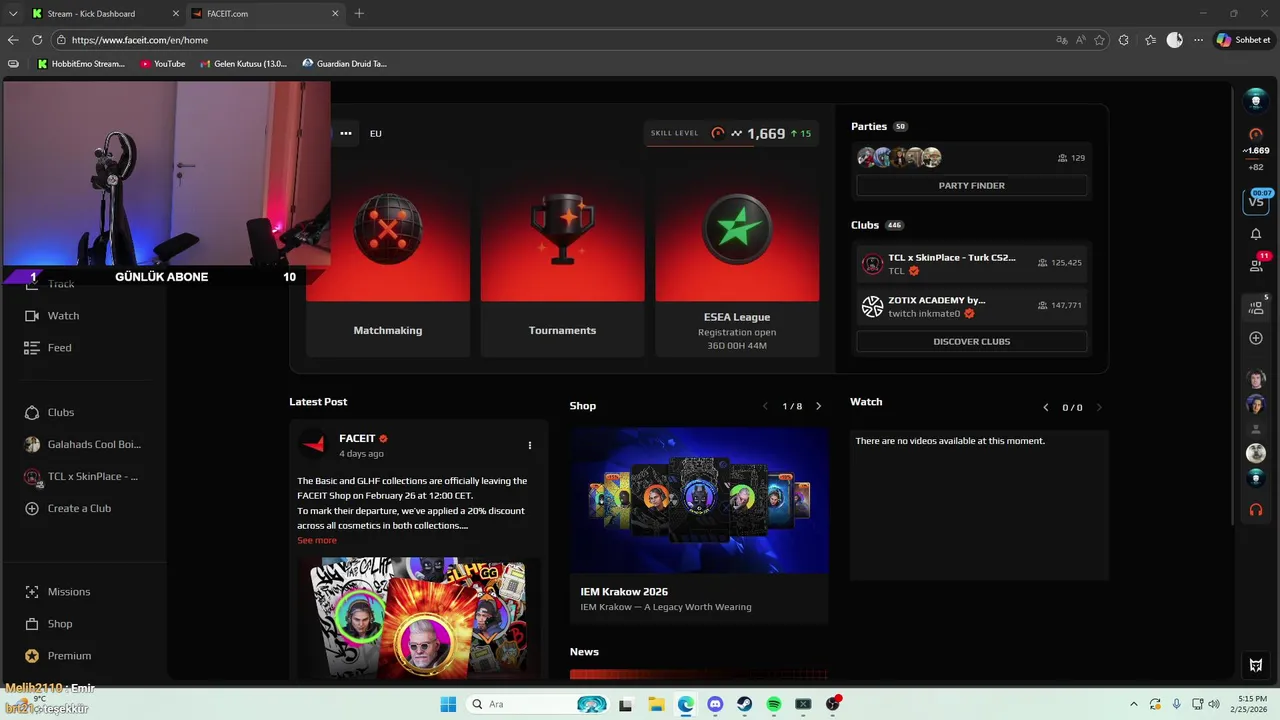Open TCL x SkinPlace - Turk CS2 club row
The image size is (1280, 720).
(972, 263)
